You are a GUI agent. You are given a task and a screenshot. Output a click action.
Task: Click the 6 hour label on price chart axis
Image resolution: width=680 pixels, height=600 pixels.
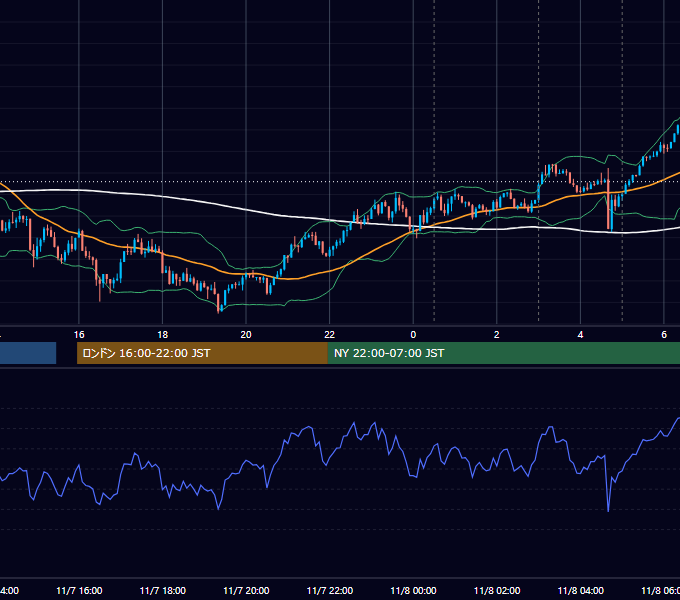[x=664, y=335]
